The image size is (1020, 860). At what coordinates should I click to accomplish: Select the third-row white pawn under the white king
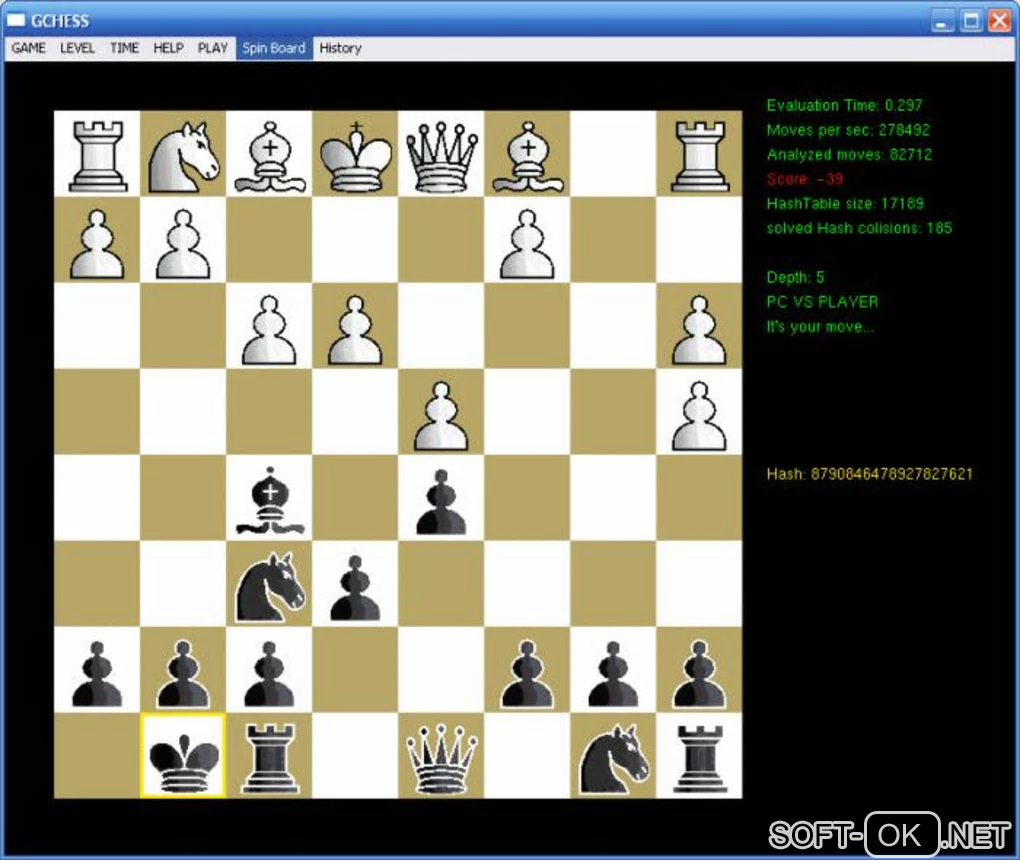(x=356, y=329)
